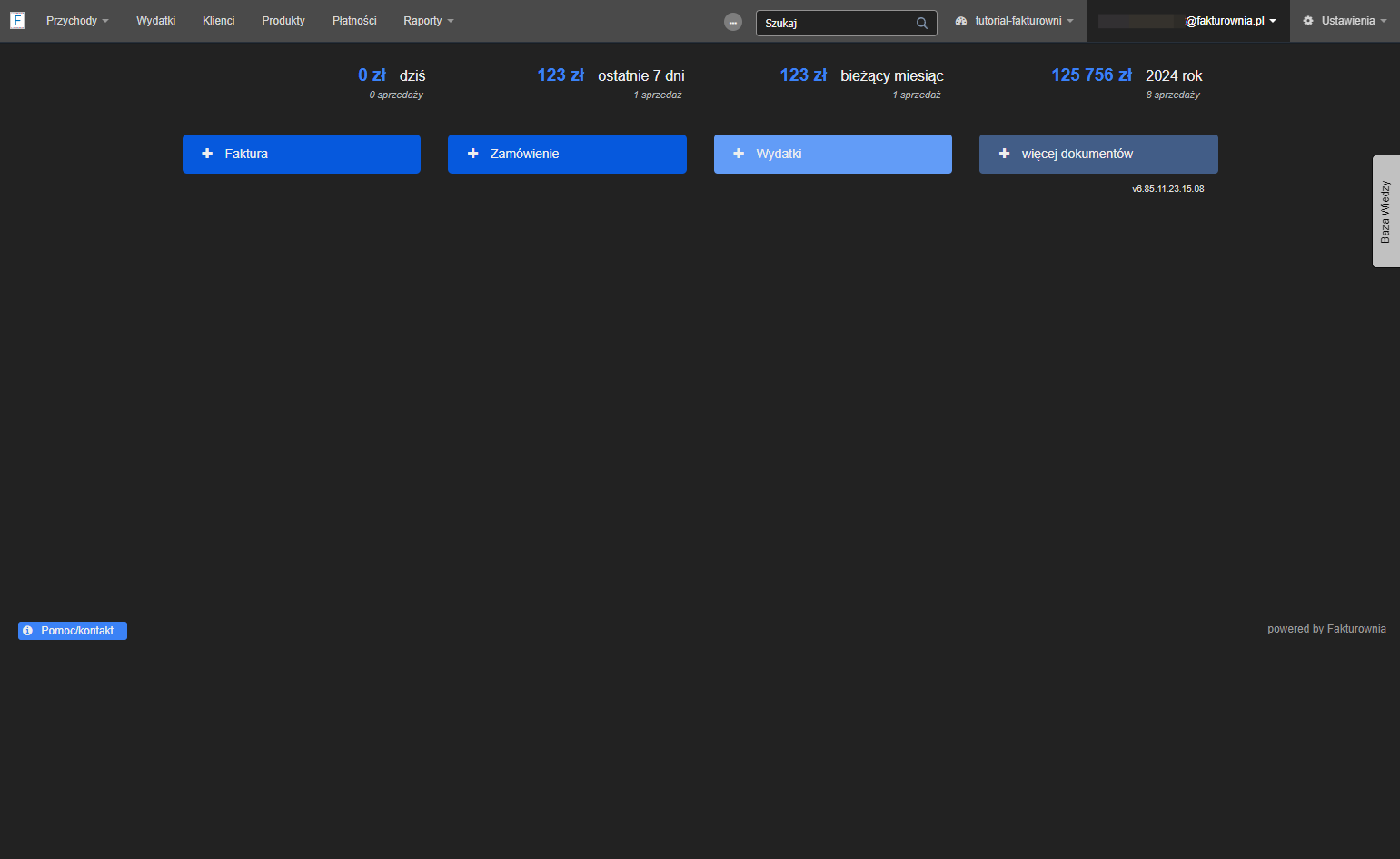
Task: Open the Ustawienia settings dropdown
Action: [x=1345, y=21]
